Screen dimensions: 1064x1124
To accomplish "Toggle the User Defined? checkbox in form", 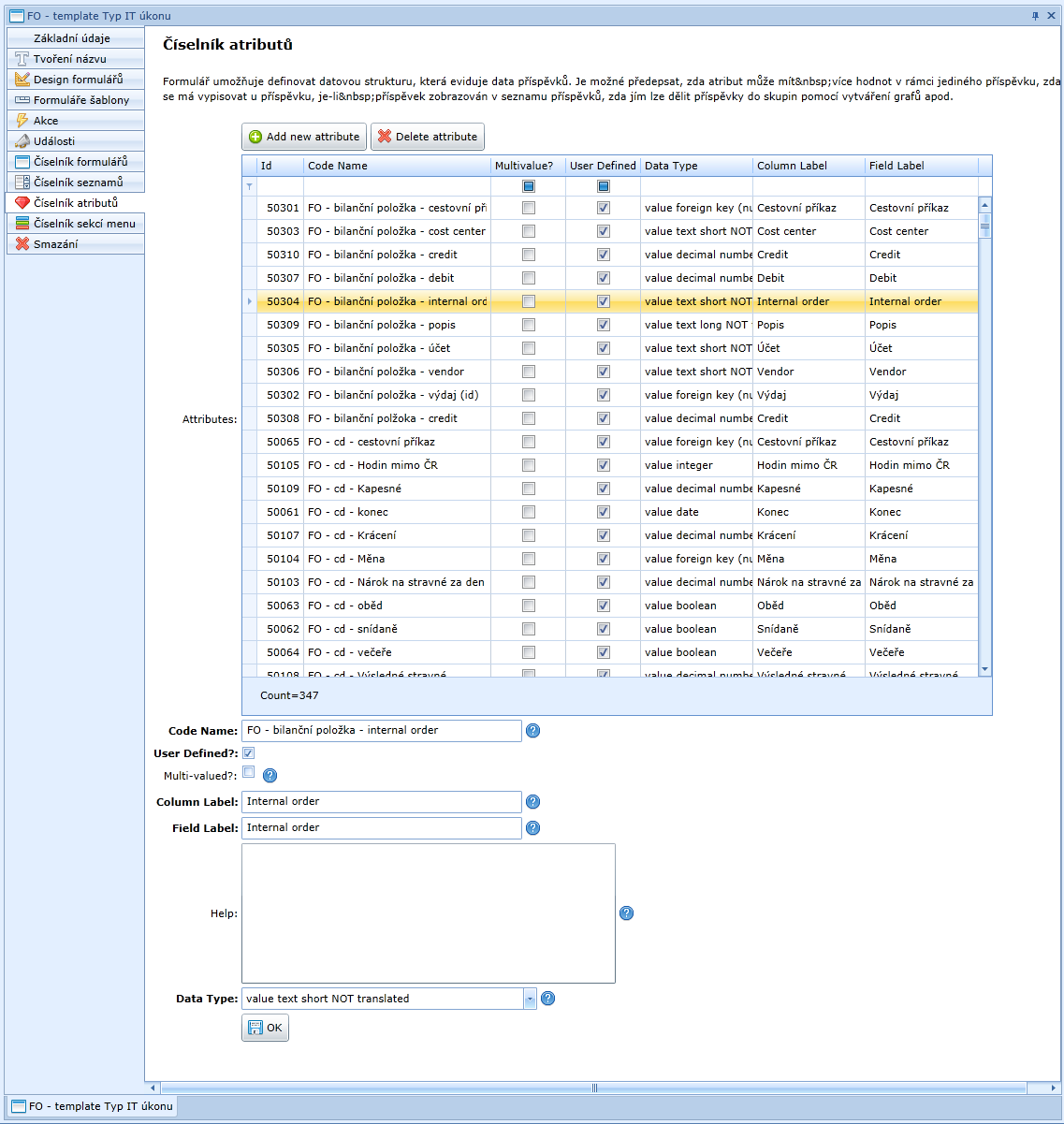I will tap(248, 753).
